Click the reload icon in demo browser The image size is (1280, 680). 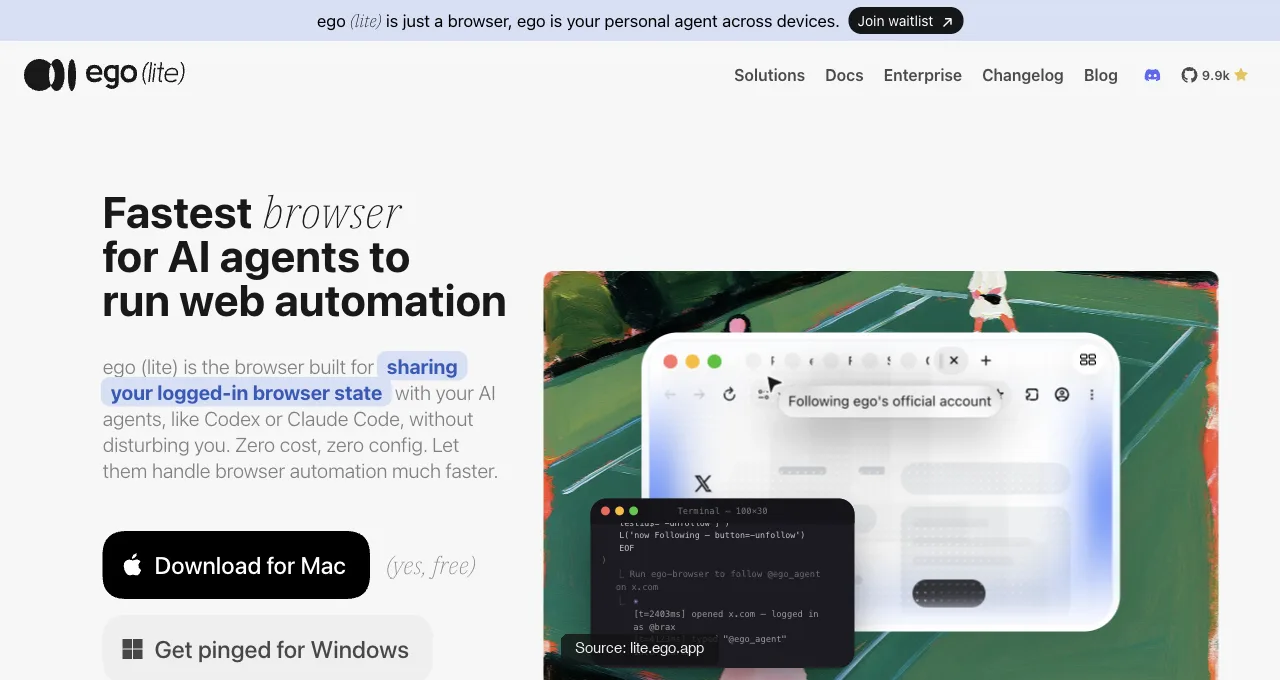click(729, 395)
